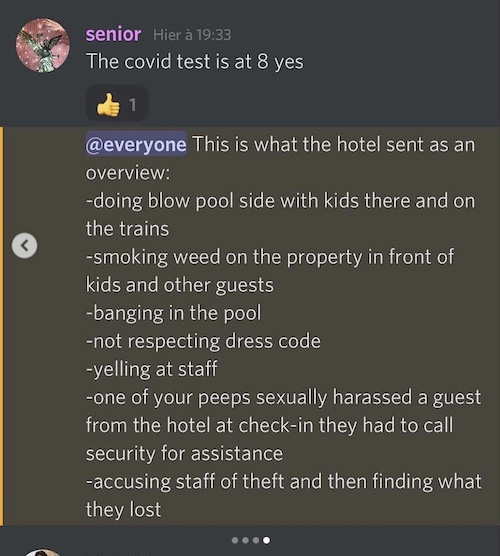Click the security for assistance text
Image resolution: width=500 pixels, height=556 pixels.
(184, 454)
